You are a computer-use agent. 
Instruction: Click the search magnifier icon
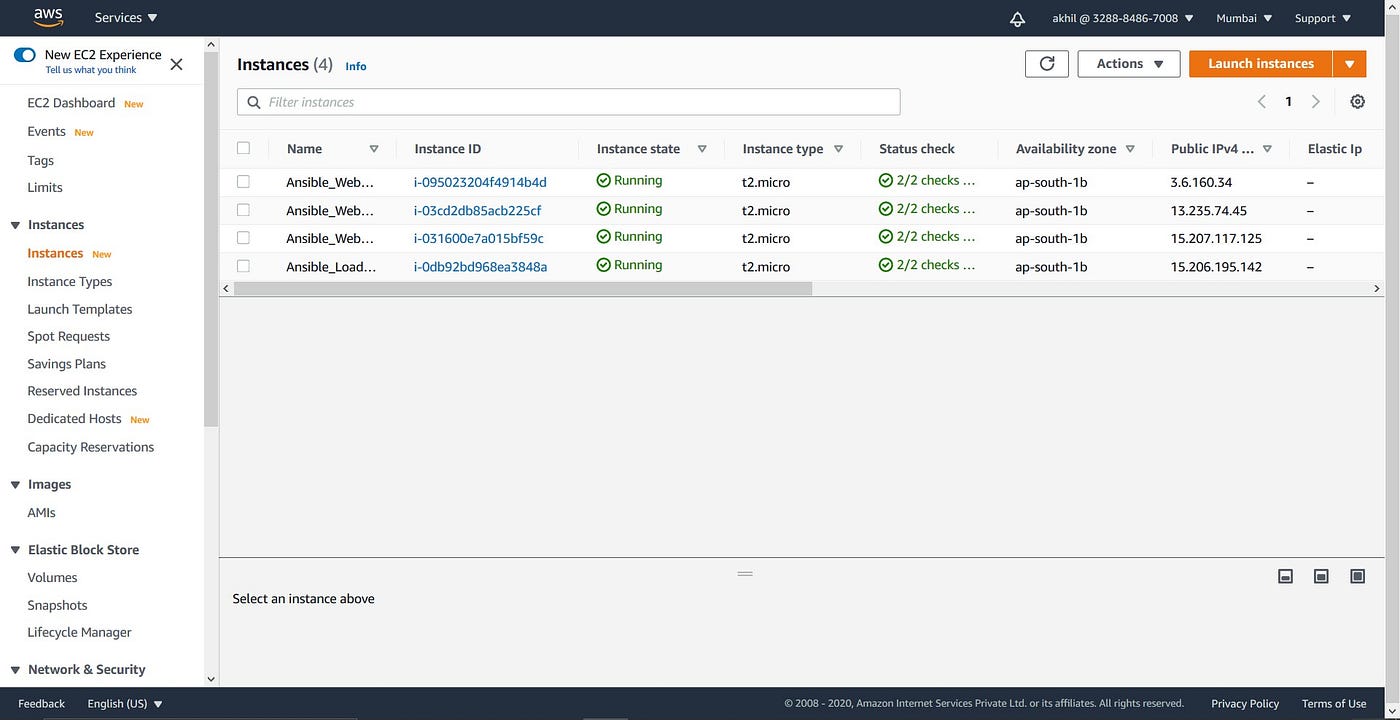(x=254, y=102)
